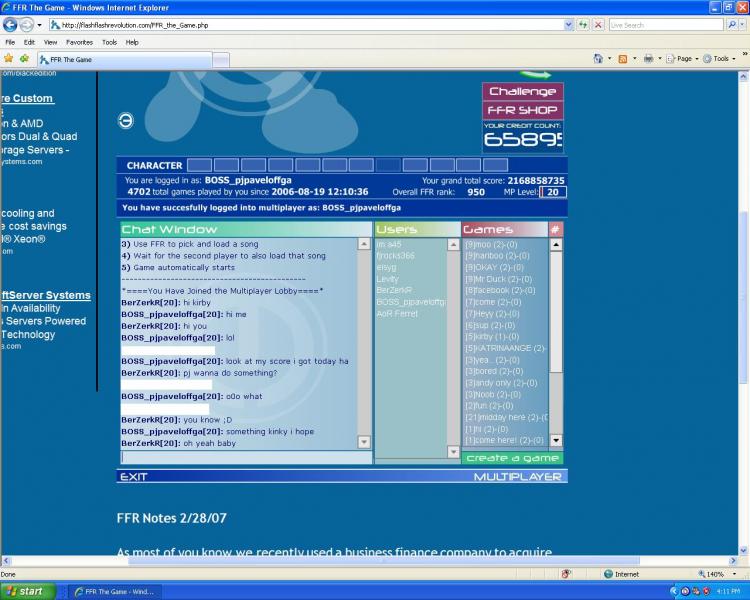Click the system tray clock 4:11 PM
This screenshot has width=750, height=600.
tap(728, 592)
